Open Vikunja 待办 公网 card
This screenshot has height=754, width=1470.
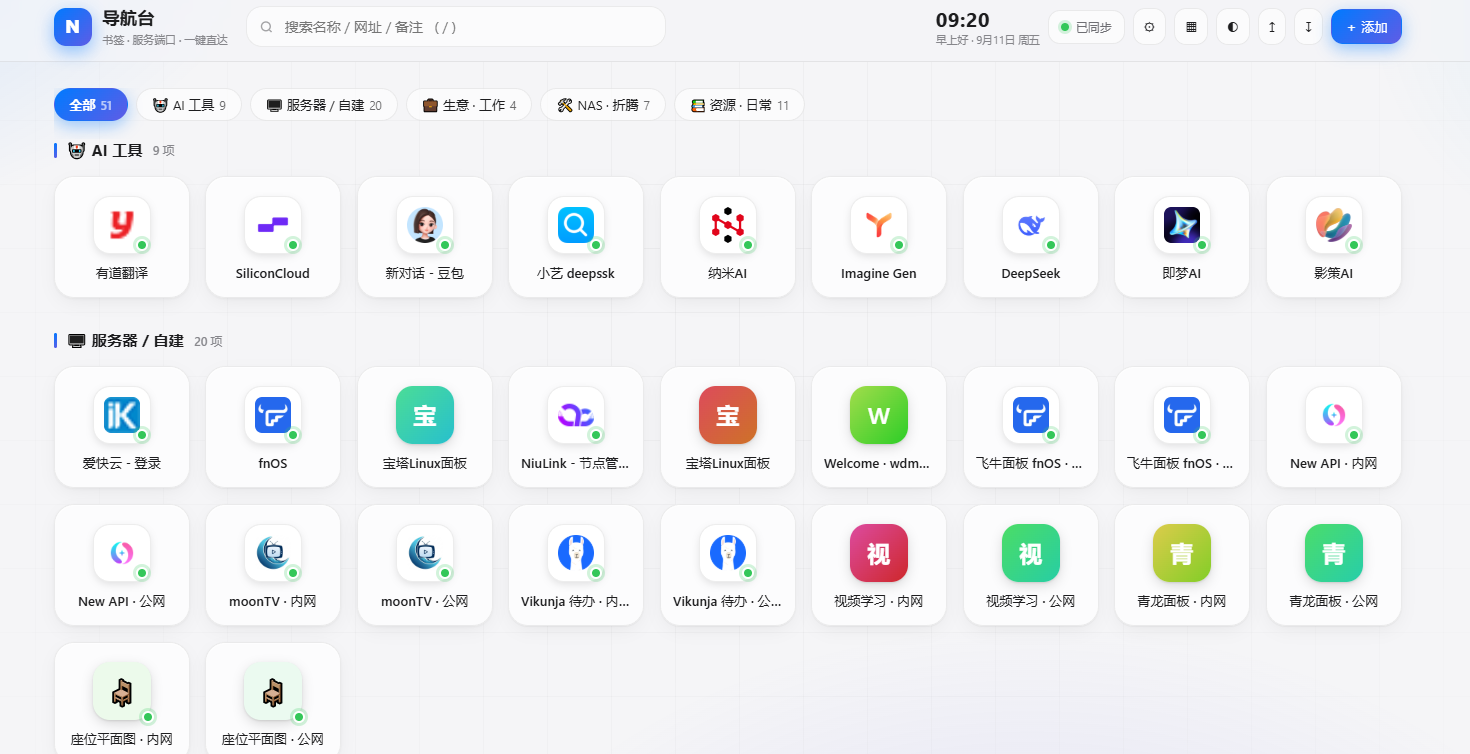click(x=728, y=565)
